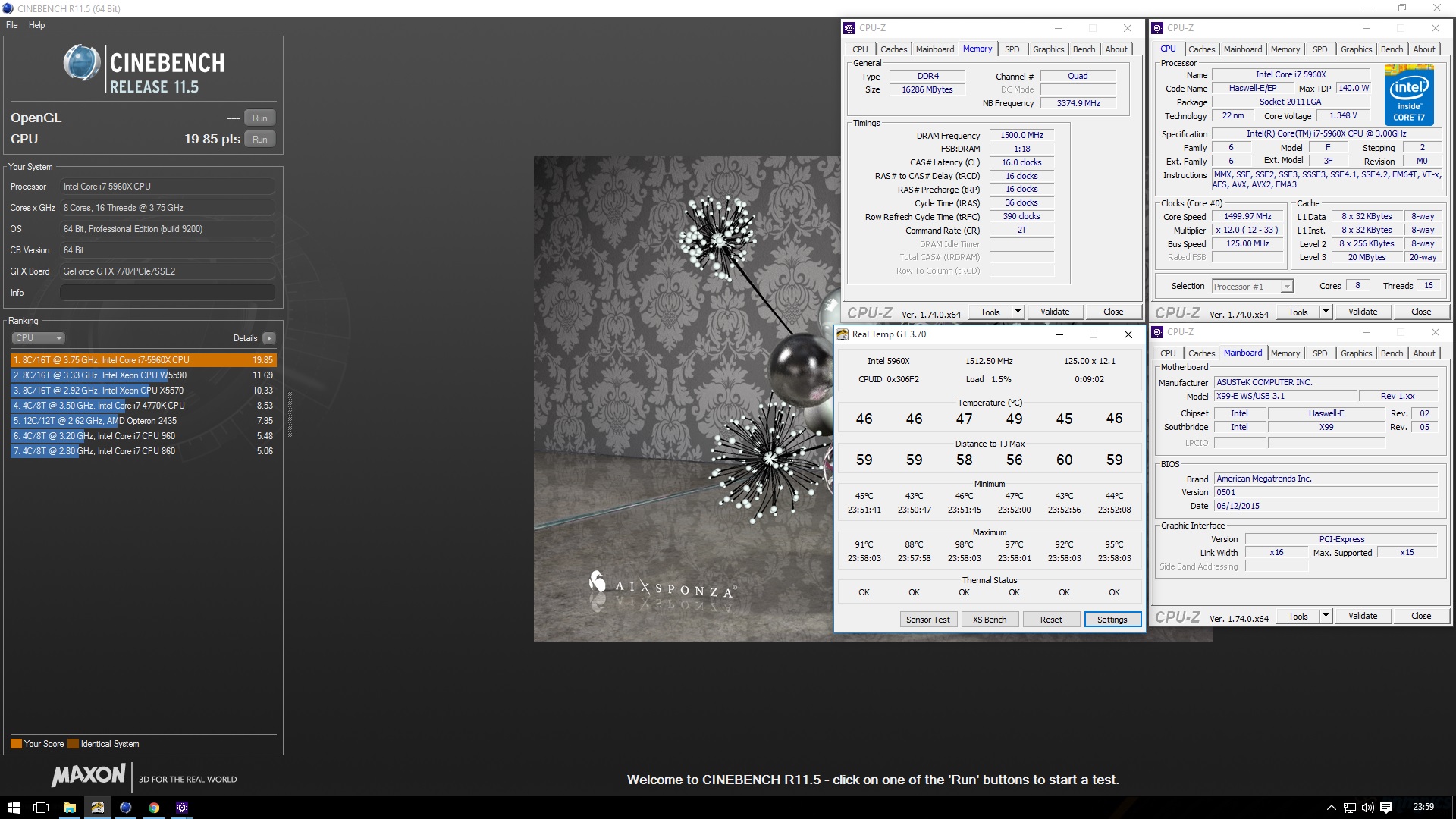Viewport: 1456px width, 819px height.
Task: Click the Cinebench app icon in title bar
Action: [8, 8]
